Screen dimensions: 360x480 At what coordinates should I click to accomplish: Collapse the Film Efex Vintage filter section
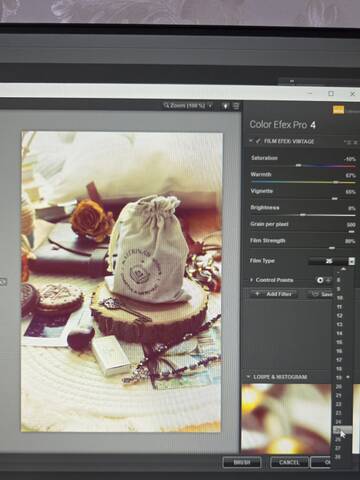(x=251, y=141)
